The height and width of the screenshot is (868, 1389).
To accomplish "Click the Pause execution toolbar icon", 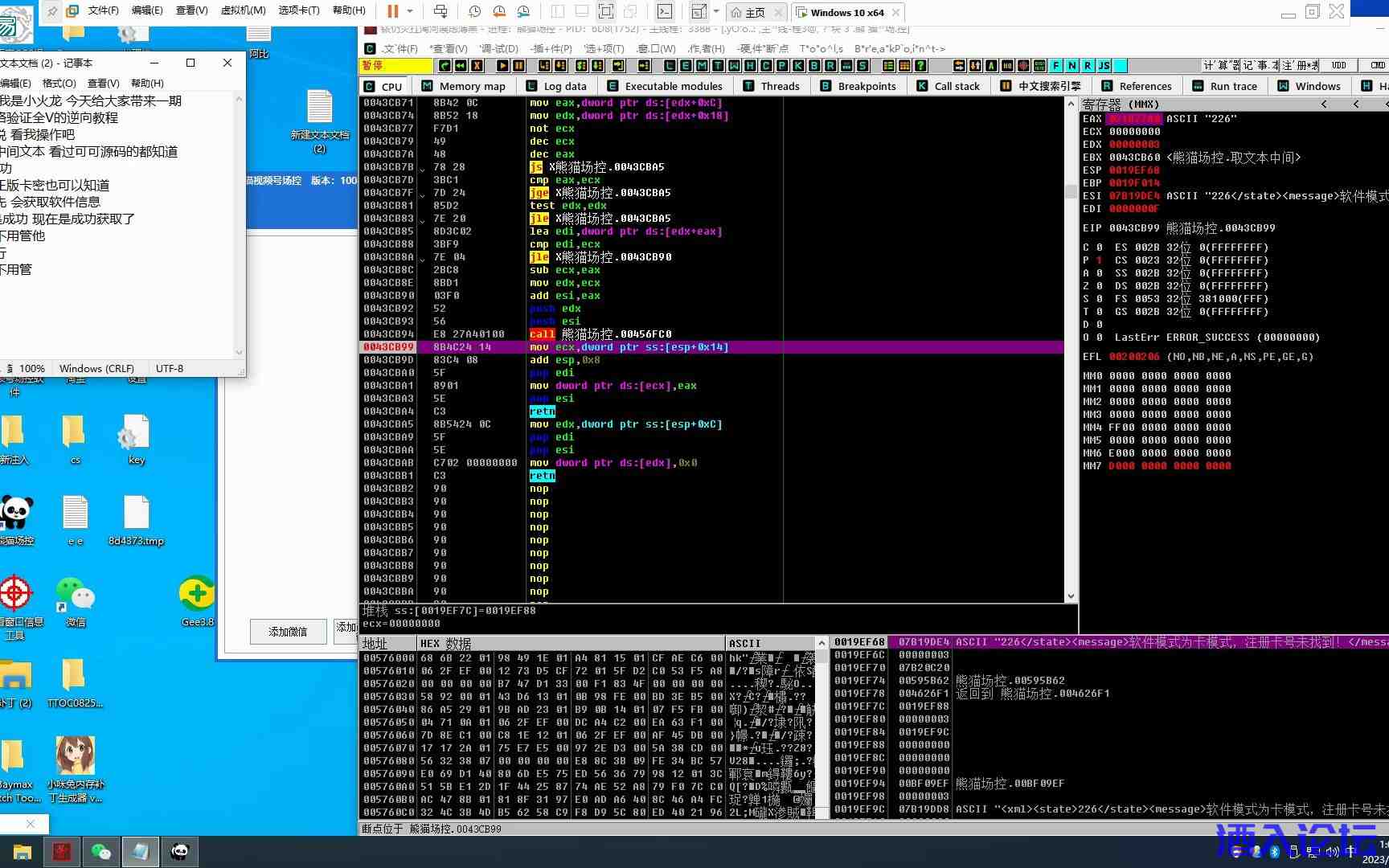I will (x=519, y=66).
